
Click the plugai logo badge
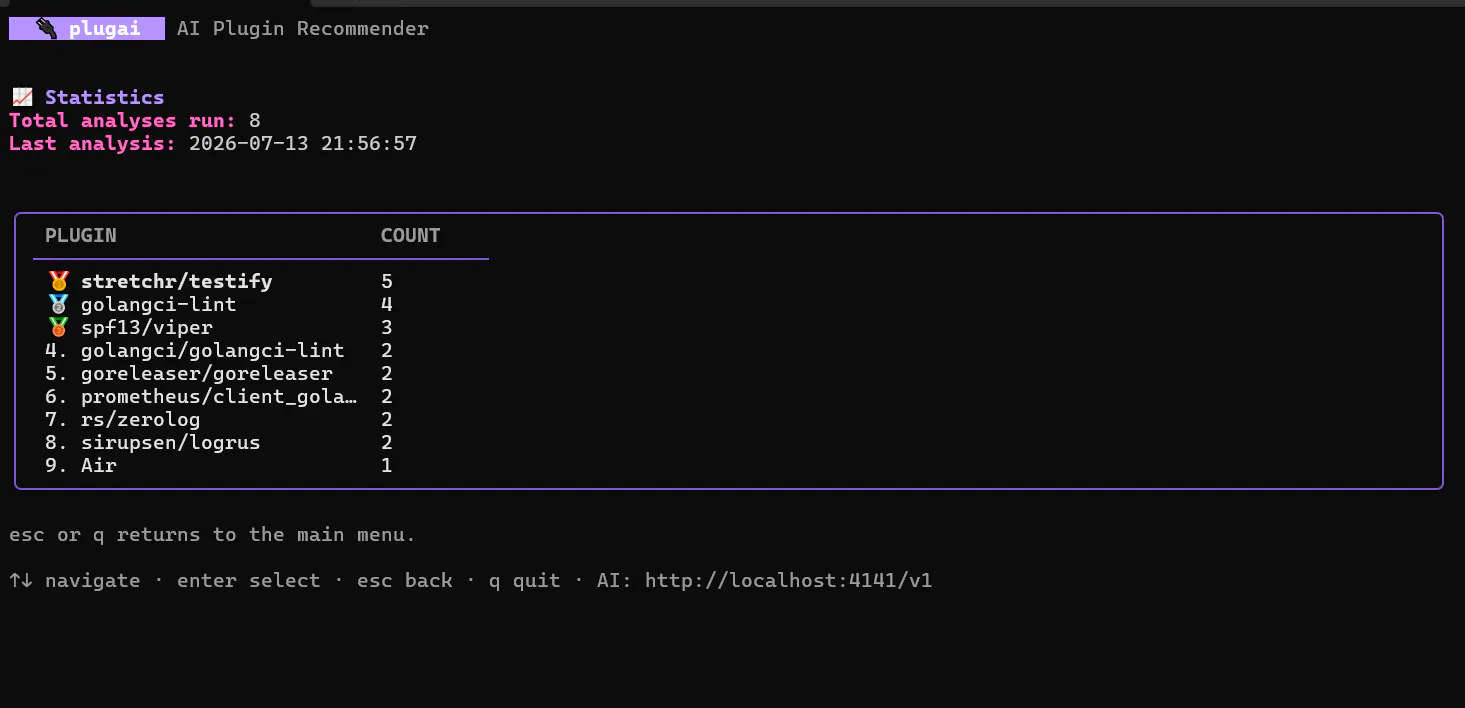[87, 29]
